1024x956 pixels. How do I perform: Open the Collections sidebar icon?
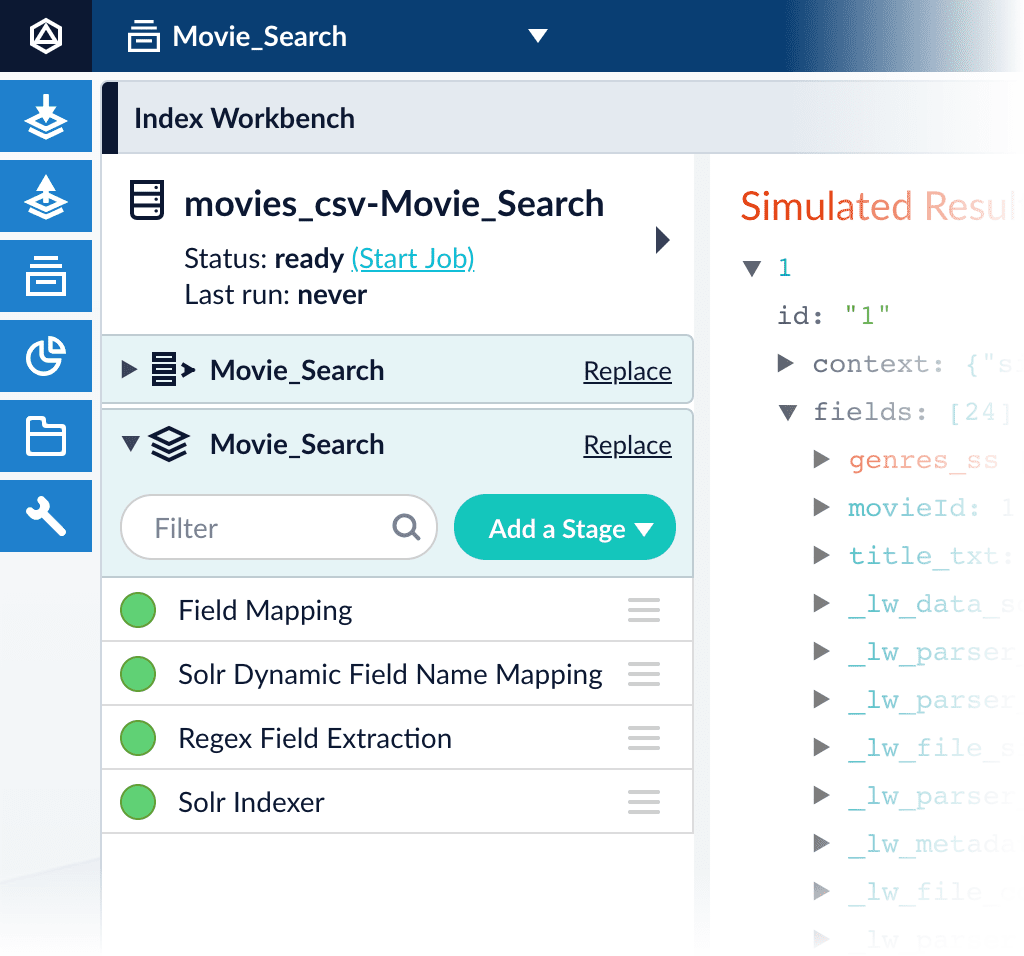46,276
